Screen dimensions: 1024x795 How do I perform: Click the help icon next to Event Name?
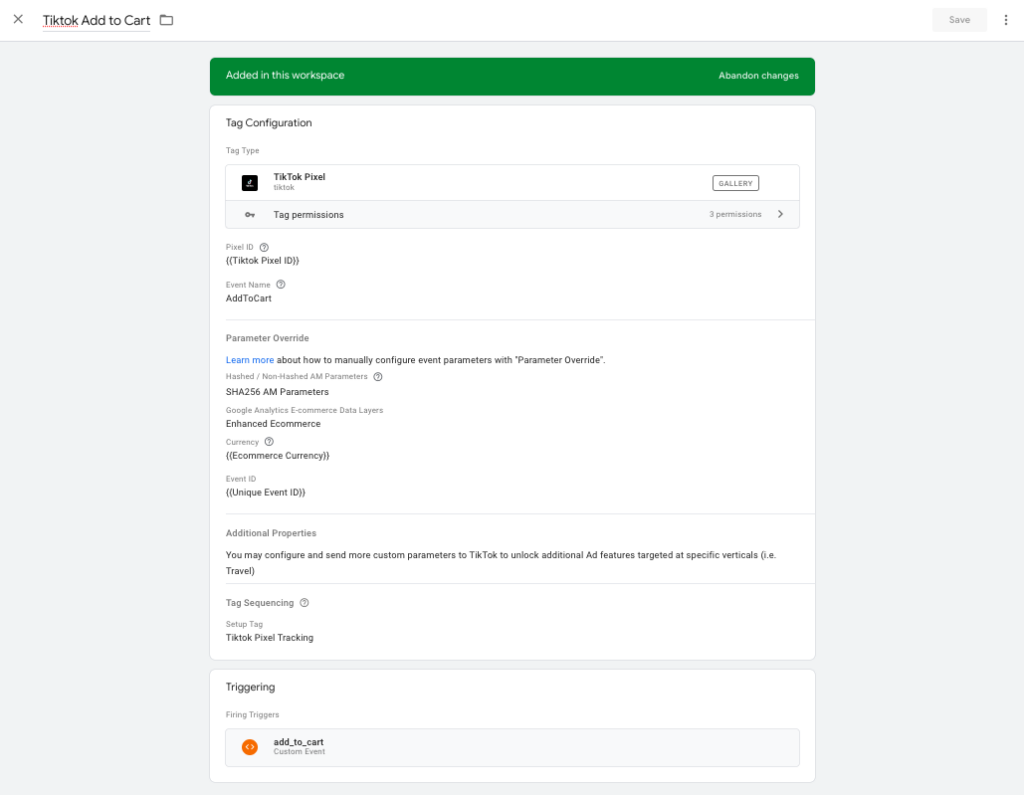pyautogui.click(x=281, y=285)
